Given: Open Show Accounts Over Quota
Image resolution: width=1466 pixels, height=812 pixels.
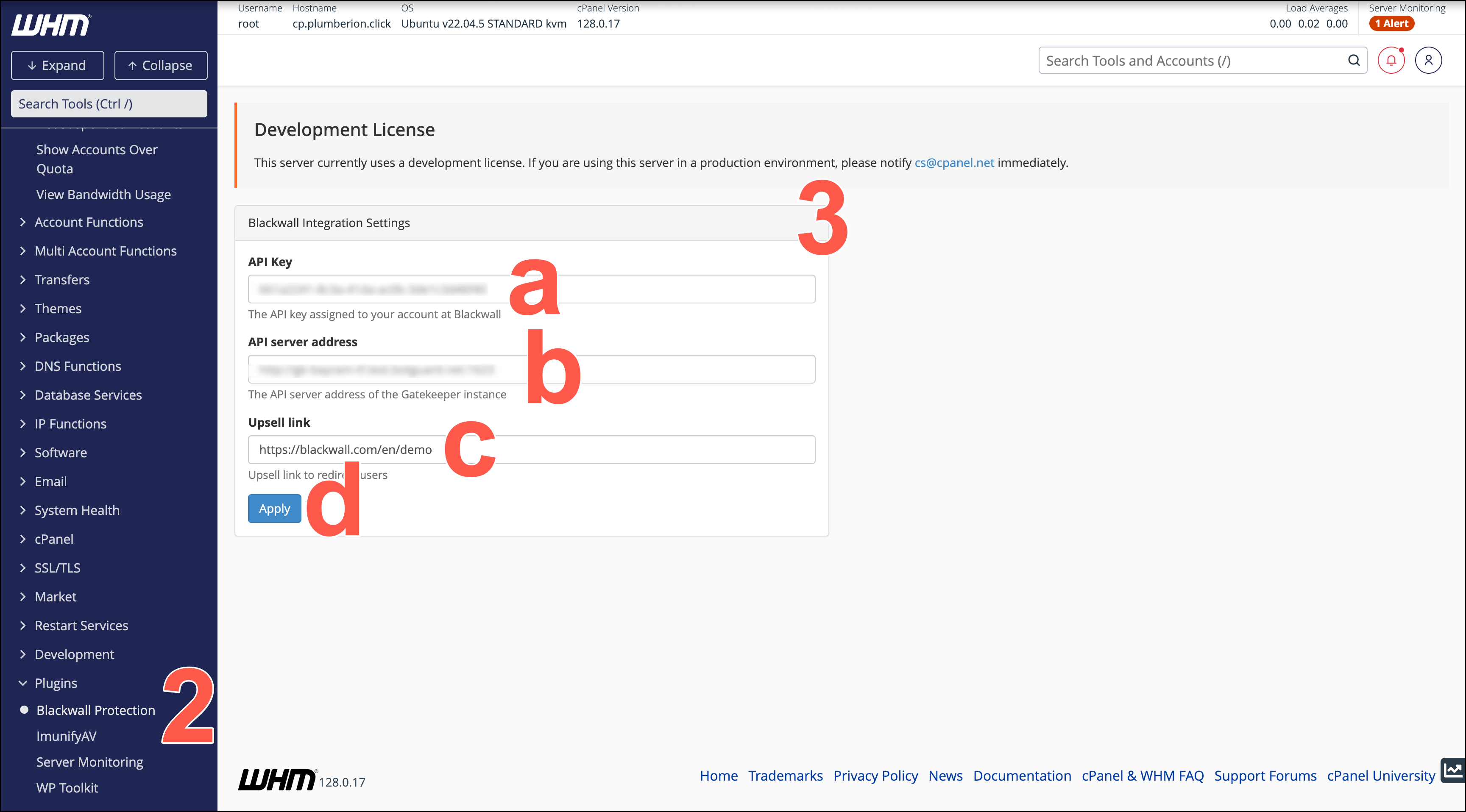Looking at the screenshot, I should pos(97,159).
